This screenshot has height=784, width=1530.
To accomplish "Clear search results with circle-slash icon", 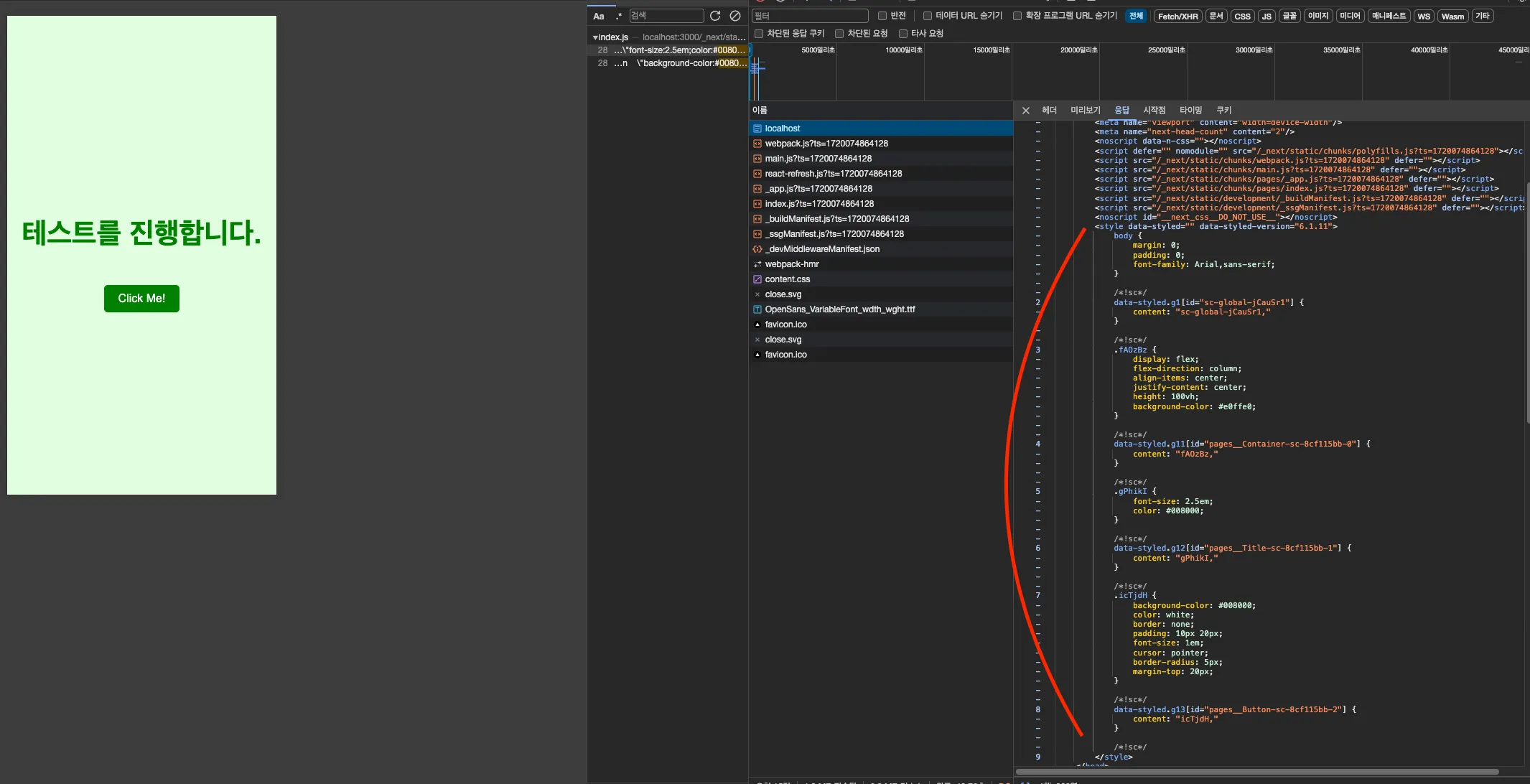I will tap(735, 16).
